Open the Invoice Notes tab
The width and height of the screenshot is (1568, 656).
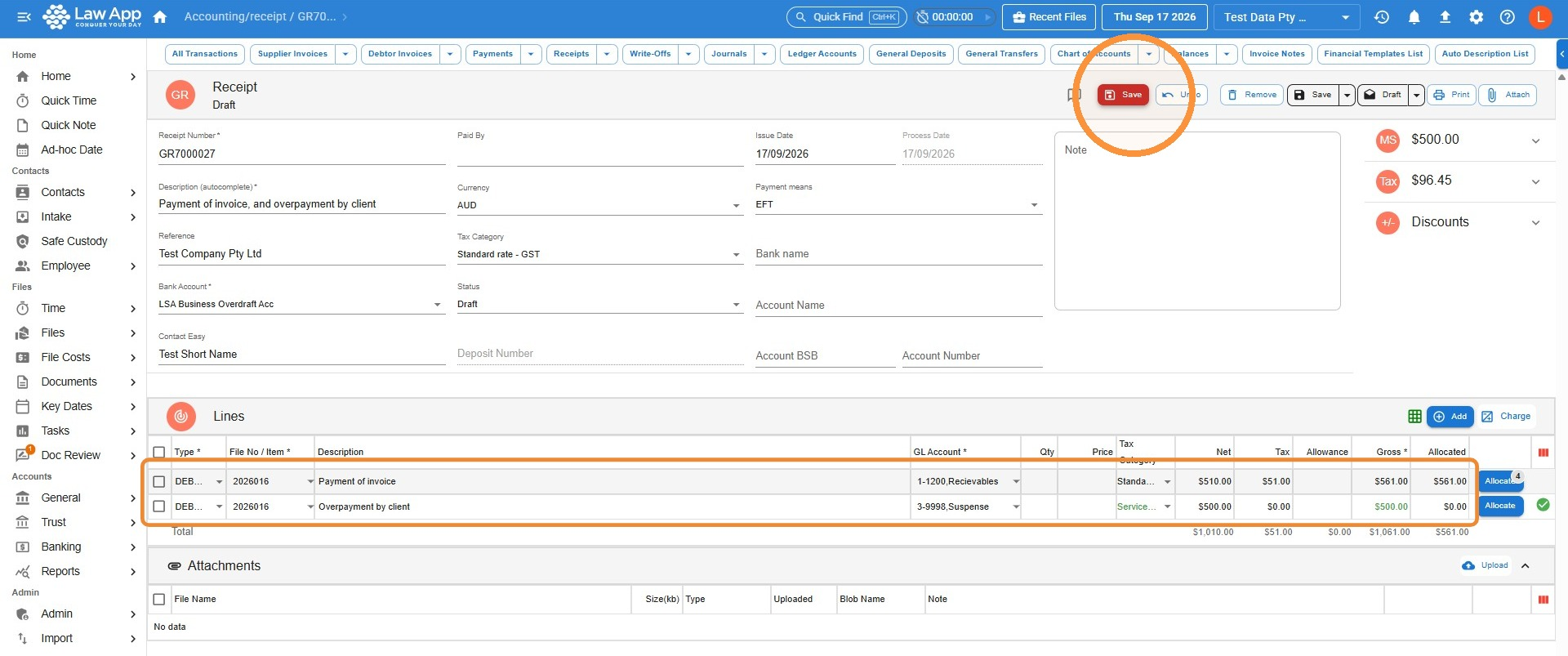pos(1276,54)
